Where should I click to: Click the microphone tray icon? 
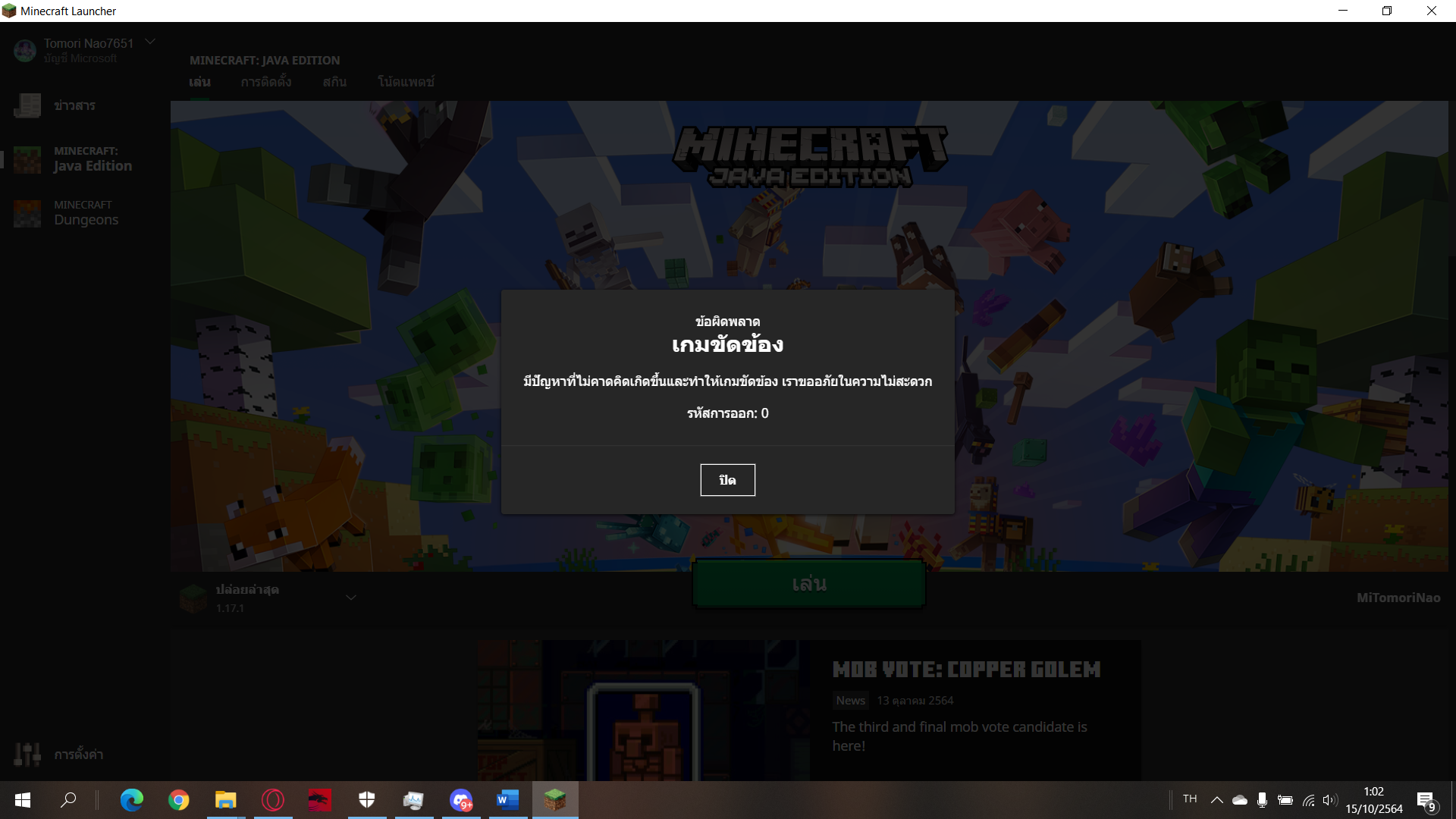point(1262,800)
